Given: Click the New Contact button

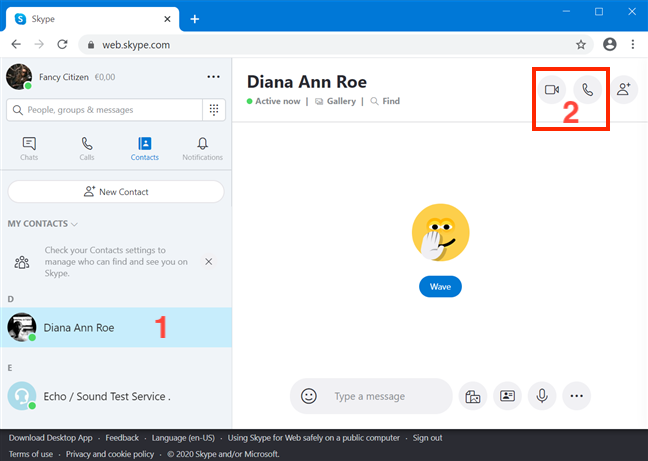Looking at the screenshot, I should (x=116, y=192).
